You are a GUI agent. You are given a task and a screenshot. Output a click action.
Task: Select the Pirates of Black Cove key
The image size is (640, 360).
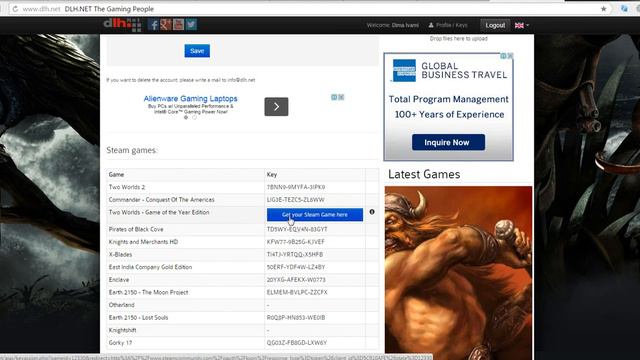point(297,229)
